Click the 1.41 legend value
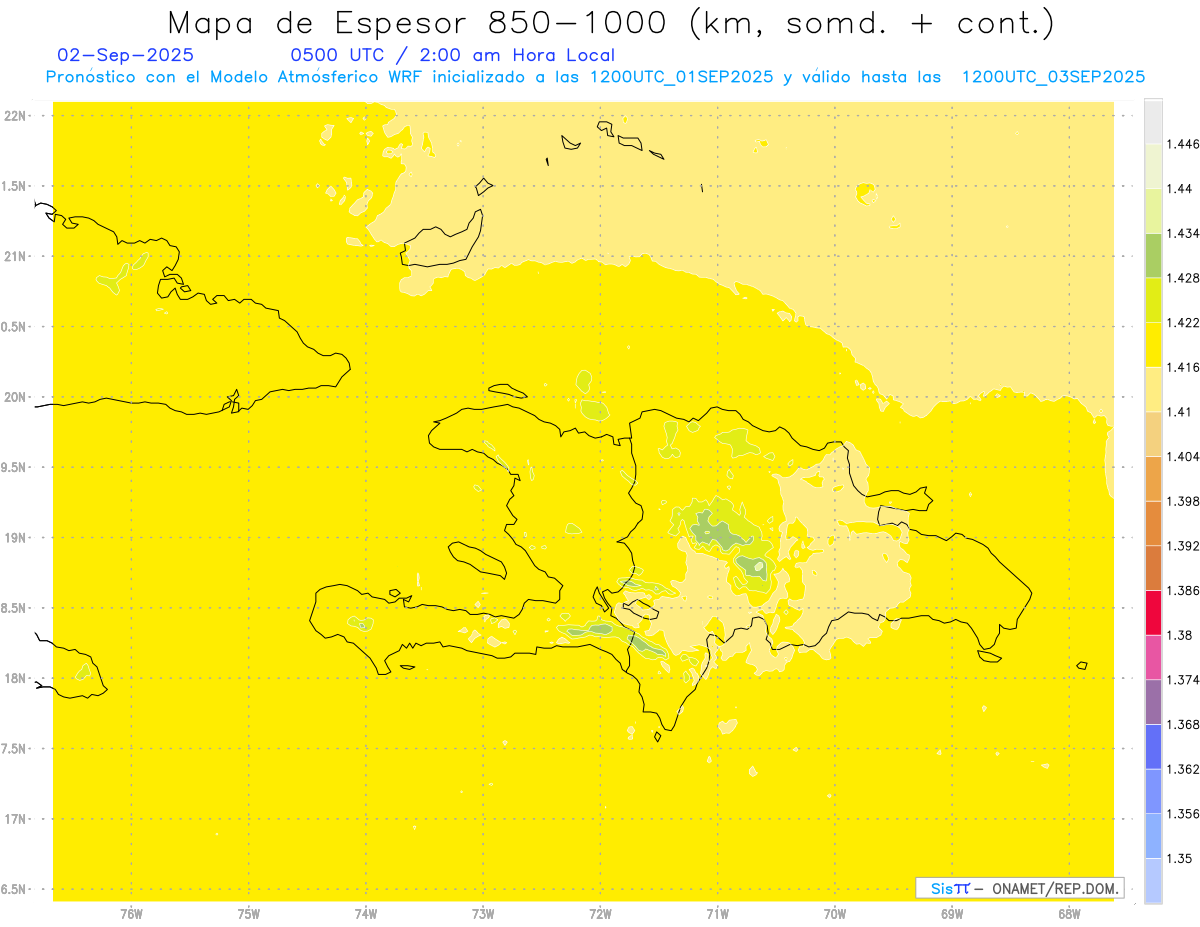The height and width of the screenshot is (927, 1200). [1180, 411]
